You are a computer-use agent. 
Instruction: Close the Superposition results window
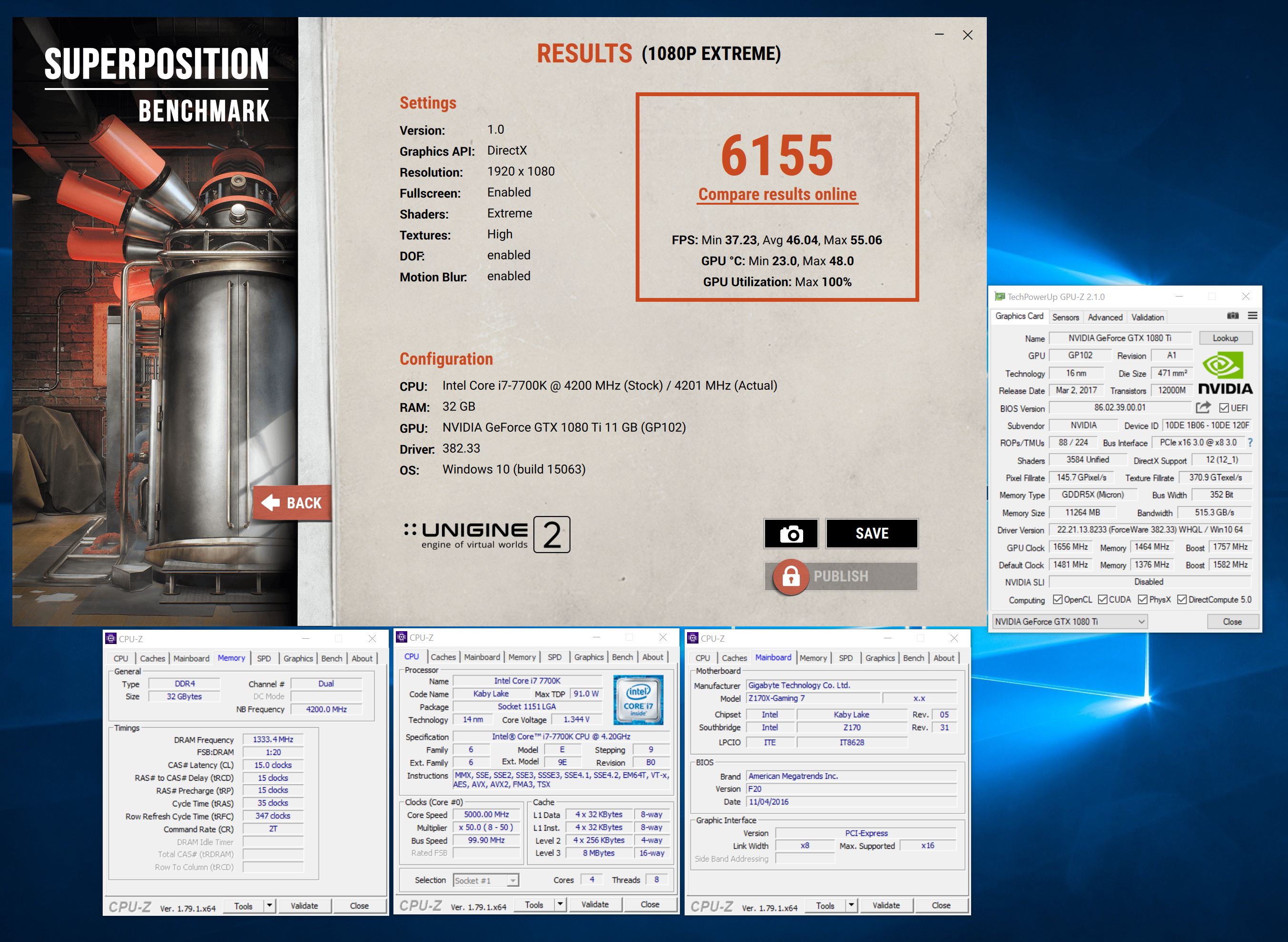[x=968, y=35]
